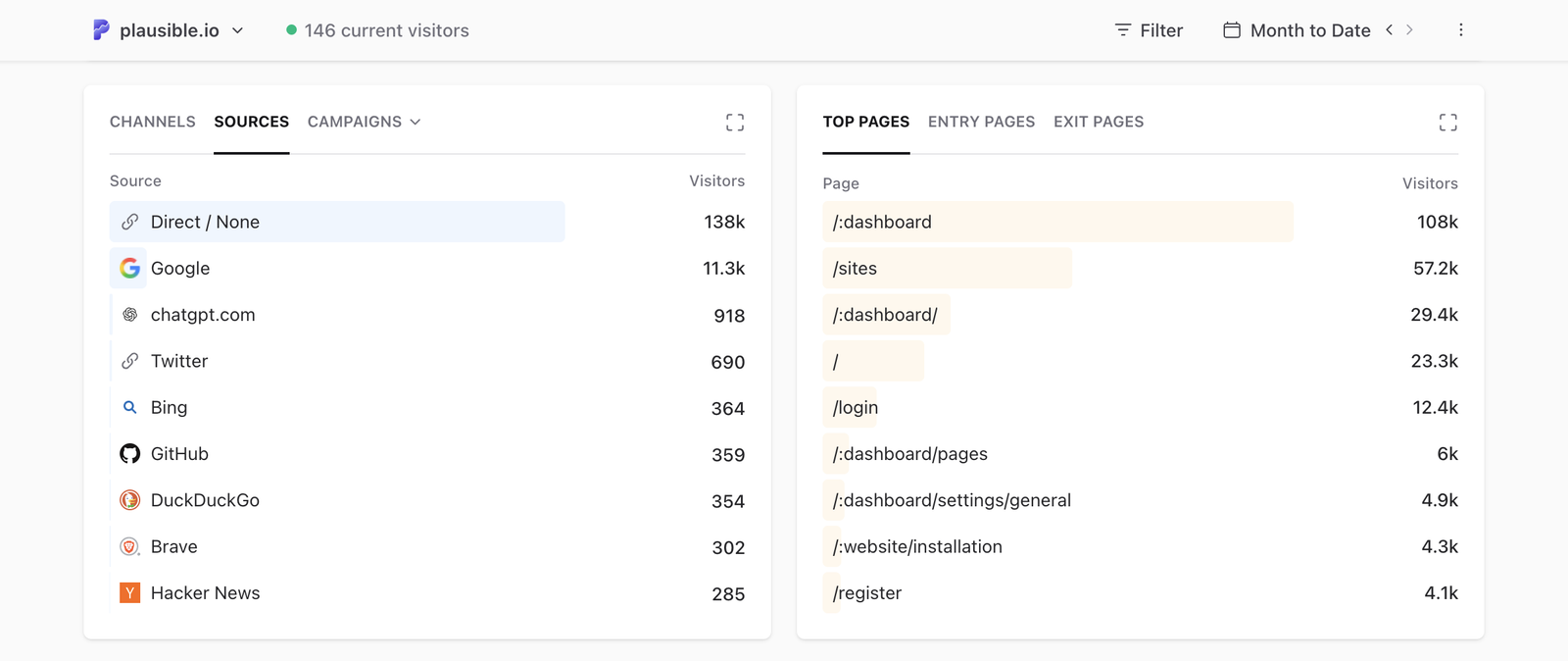Click the GitHub octocat icon
1568x661 pixels.
pyautogui.click(x=129, y=454)
